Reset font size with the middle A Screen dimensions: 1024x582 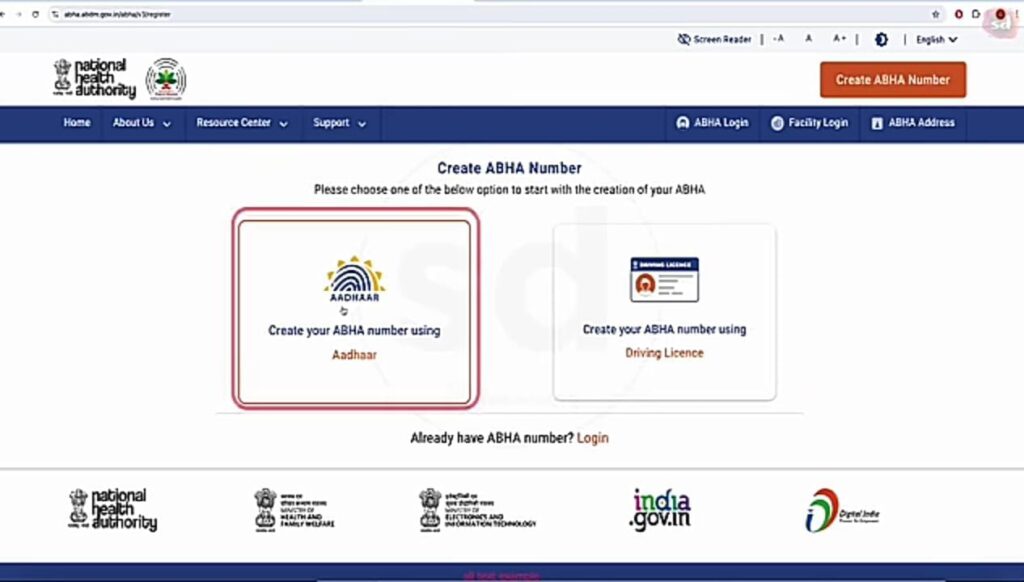[808, 39]
